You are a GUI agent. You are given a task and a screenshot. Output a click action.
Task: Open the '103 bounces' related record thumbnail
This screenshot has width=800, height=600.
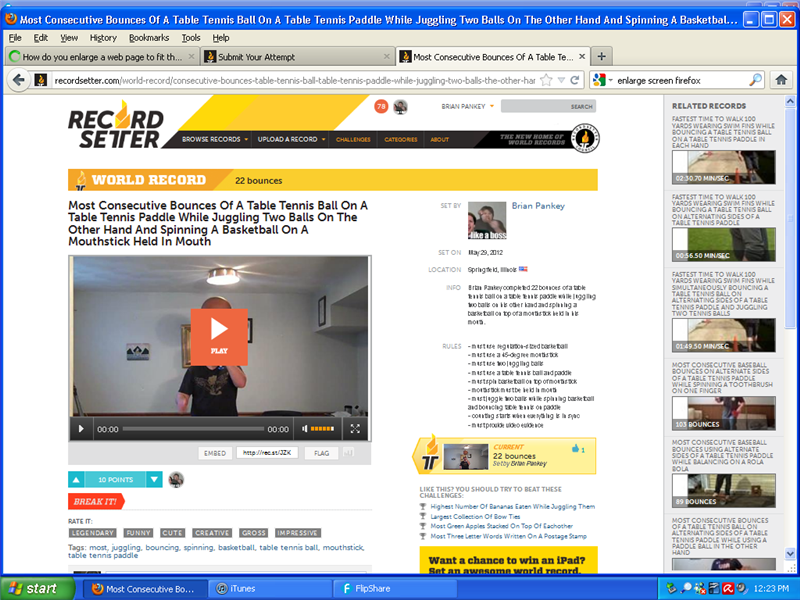coord(723,413)
